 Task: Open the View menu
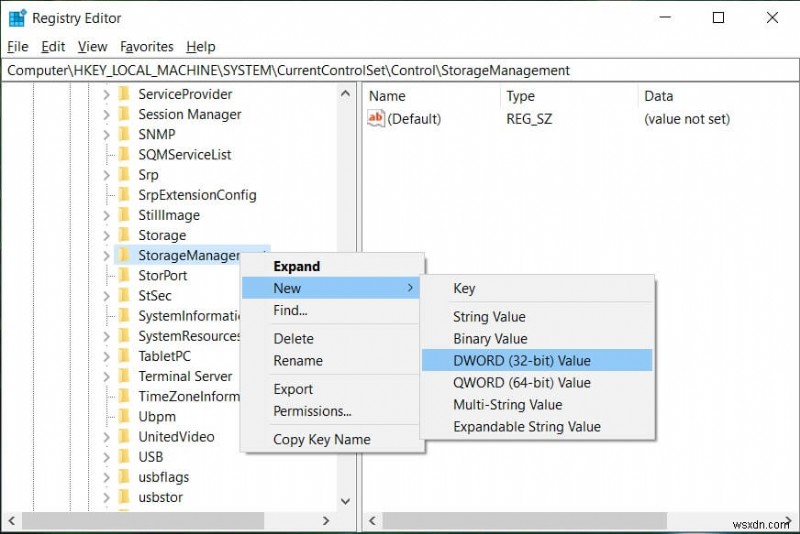[x=92, y=46]
